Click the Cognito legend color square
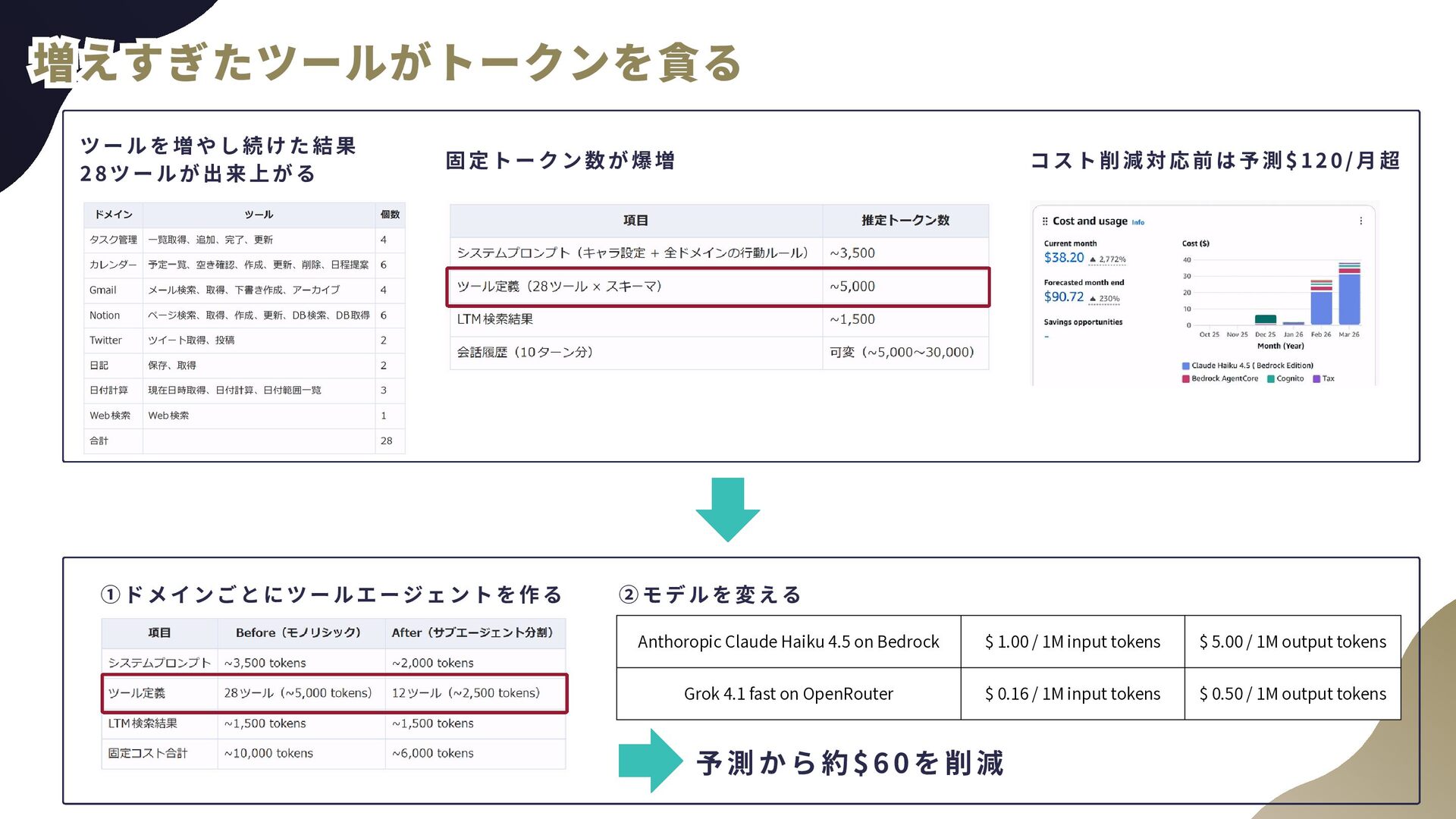This screenshot has width=1456, height=819. (1271, 378)
